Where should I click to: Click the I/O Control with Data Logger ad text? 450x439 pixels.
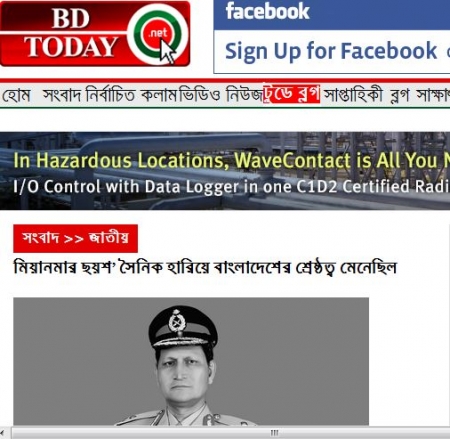click(x=231, y=187)
